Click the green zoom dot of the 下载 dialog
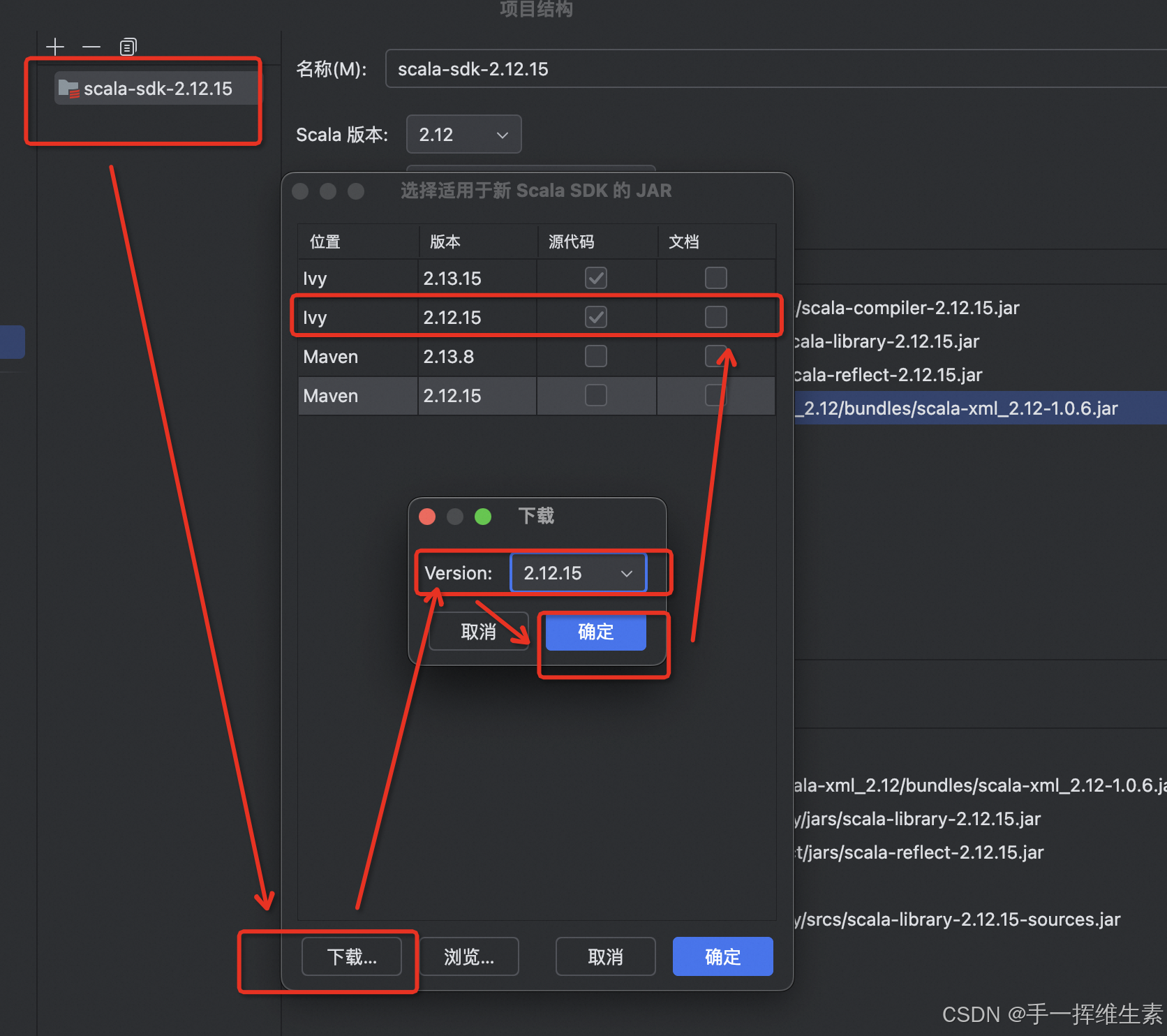Viewport: 1167px width, 1036px height. pyautogui.click(x=482, y=517)
